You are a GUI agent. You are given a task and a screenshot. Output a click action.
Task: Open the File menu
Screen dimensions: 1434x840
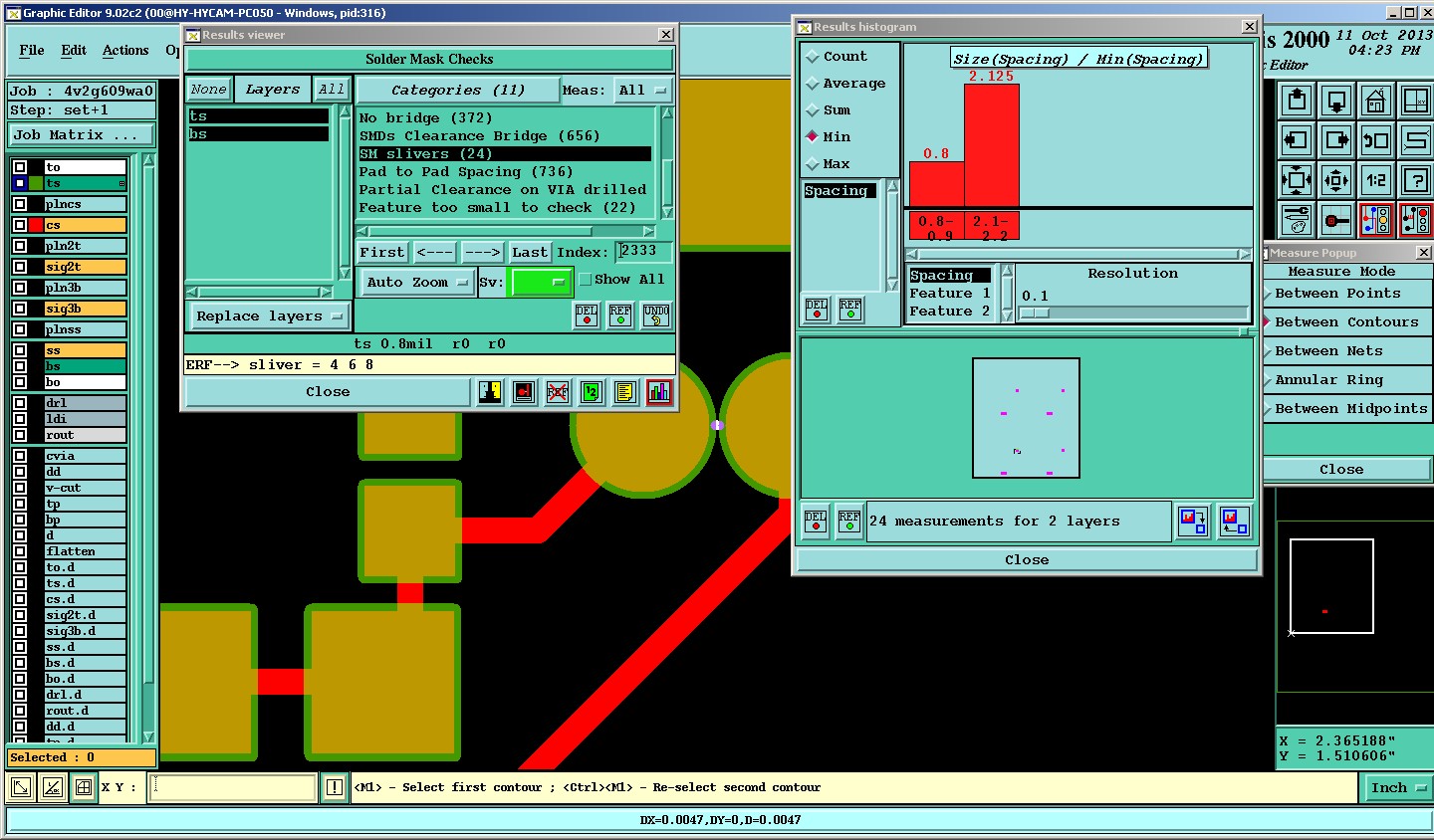pyautogui.click(x=32, y=51)
